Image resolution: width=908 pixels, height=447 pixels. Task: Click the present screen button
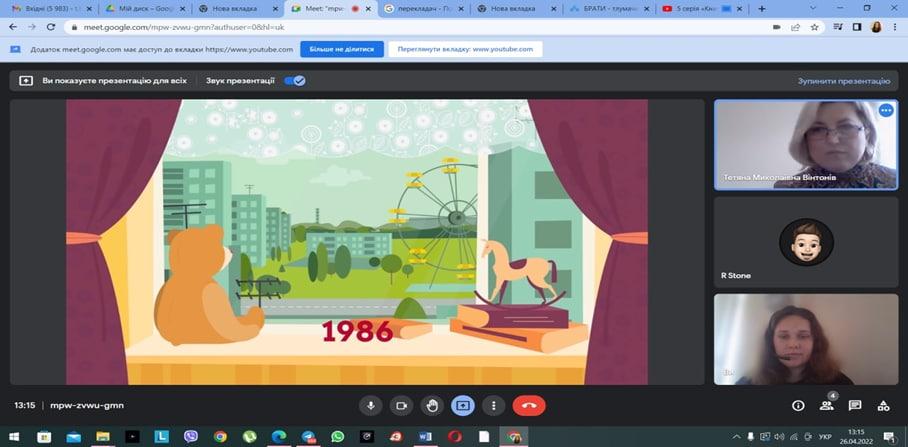click(x=462, y=406)
